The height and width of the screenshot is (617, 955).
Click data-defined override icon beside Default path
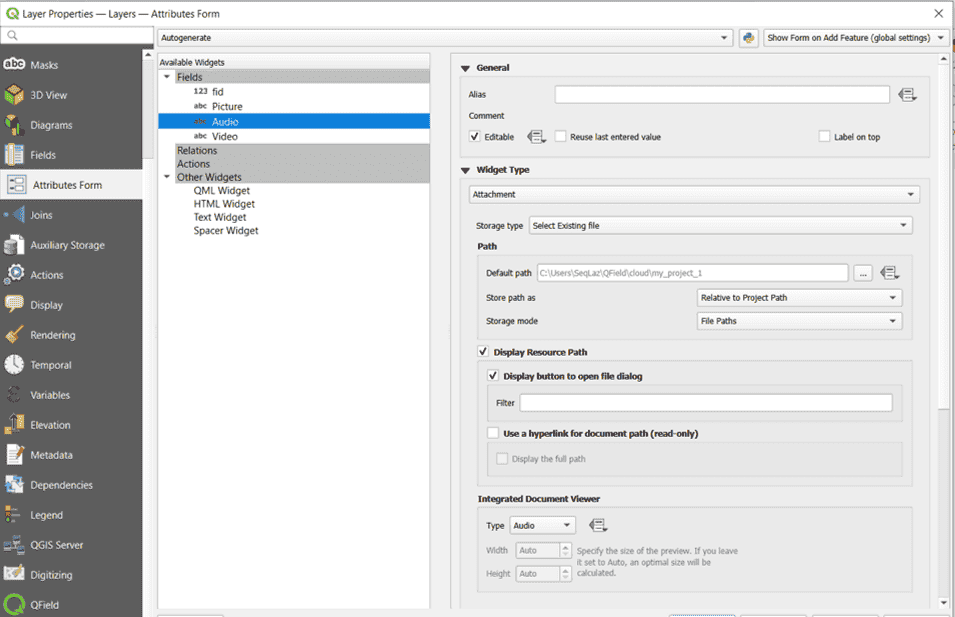coord(890,273)
